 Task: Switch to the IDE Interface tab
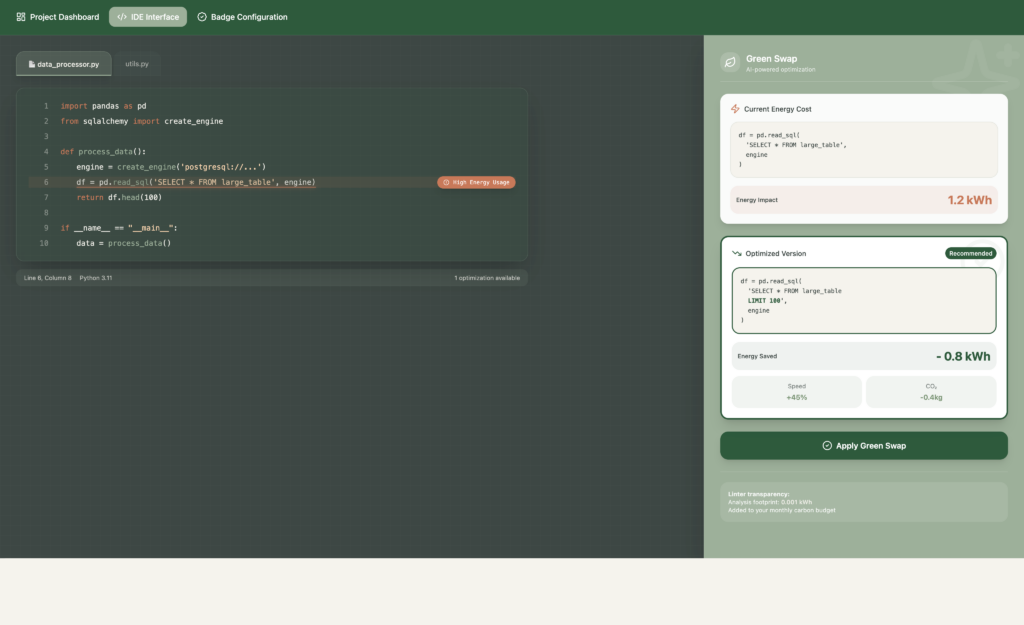[x=148, y=17]
